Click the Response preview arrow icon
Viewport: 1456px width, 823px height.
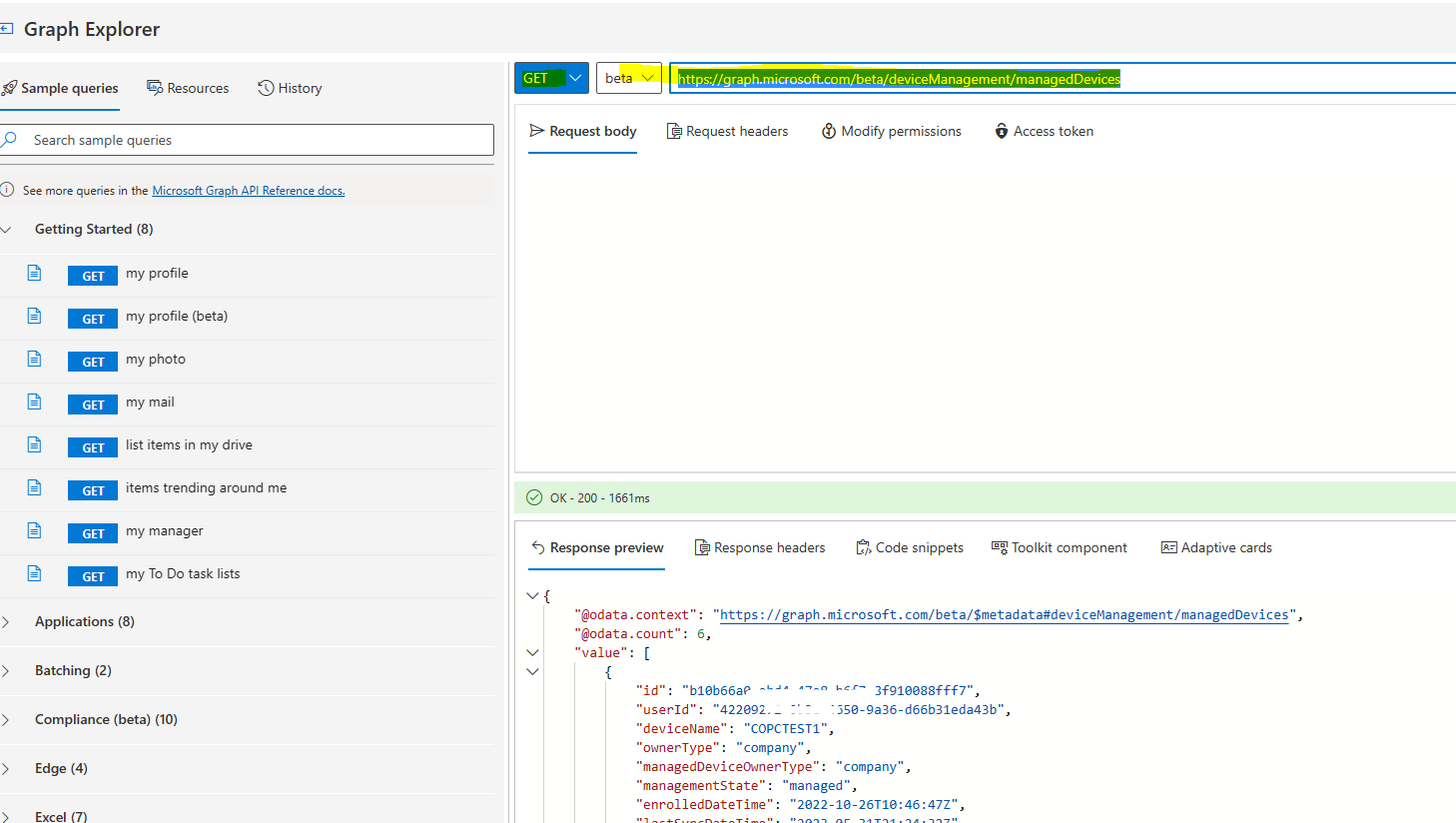[538, 547]
